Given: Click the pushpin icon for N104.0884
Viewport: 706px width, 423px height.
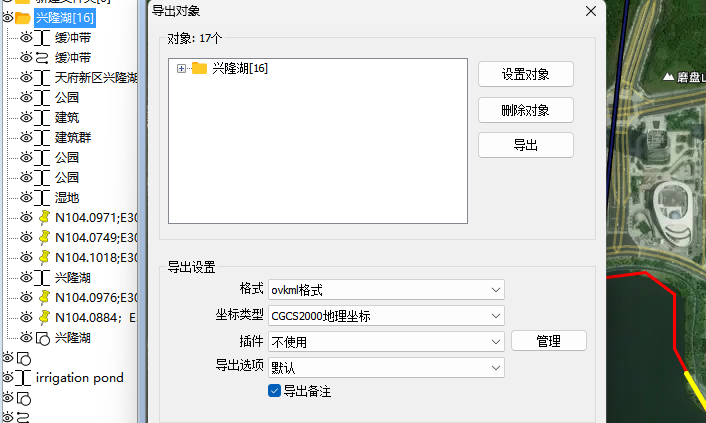Looking at the screenshot, I should coord(44,318).
